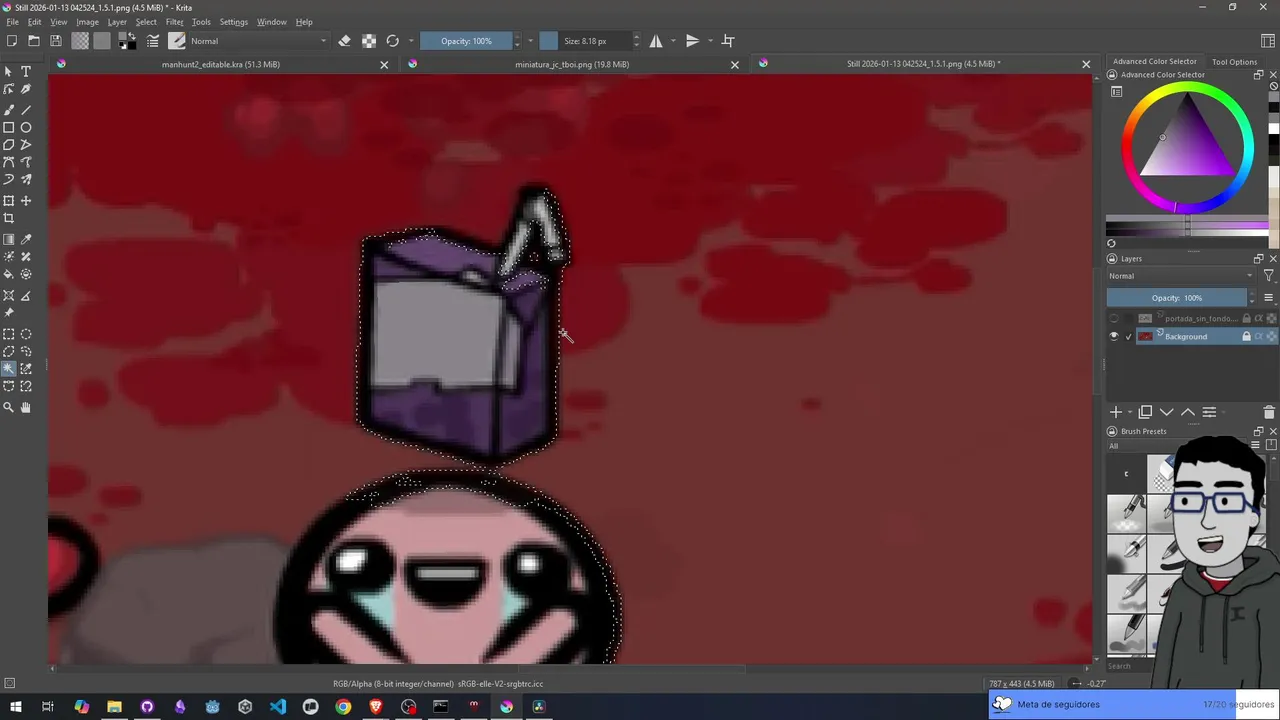Select the Crop tool in toolbox
Viewport: 1280px width, 720px height.
[x=9, y=218]
